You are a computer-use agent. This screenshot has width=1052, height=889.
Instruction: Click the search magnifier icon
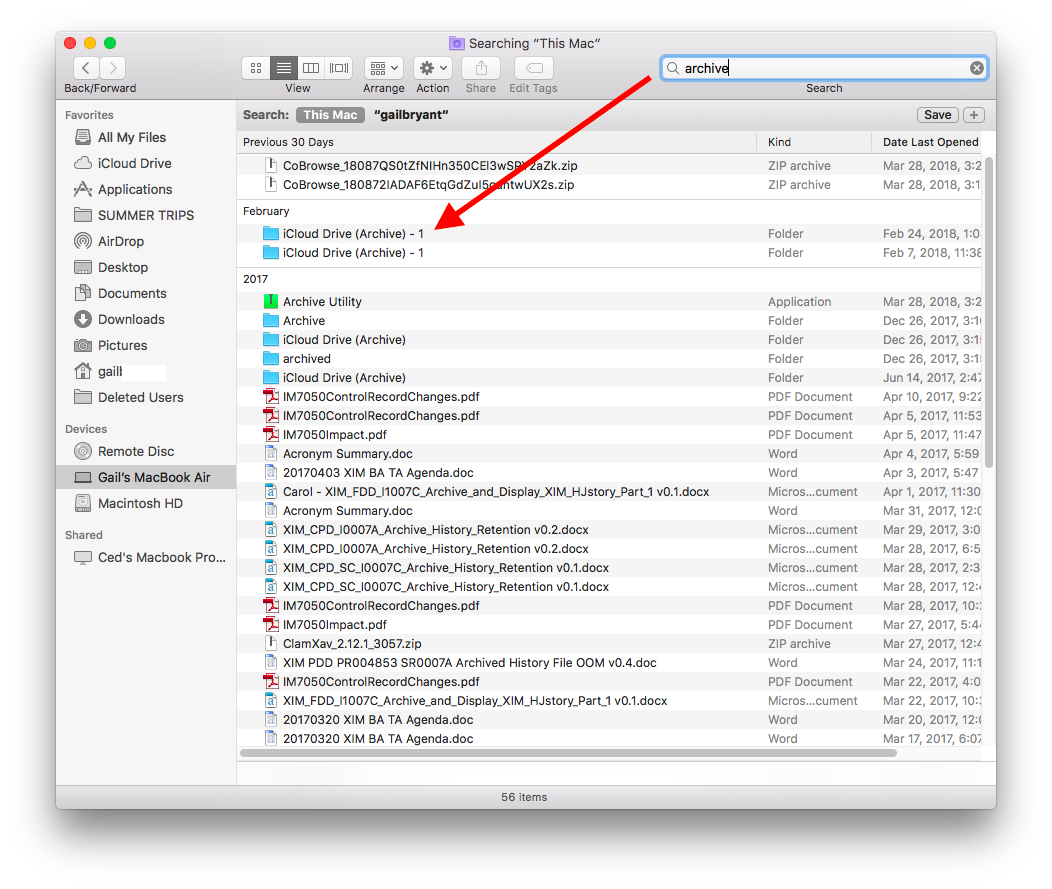pyautogui.click(x=673, y=68)
